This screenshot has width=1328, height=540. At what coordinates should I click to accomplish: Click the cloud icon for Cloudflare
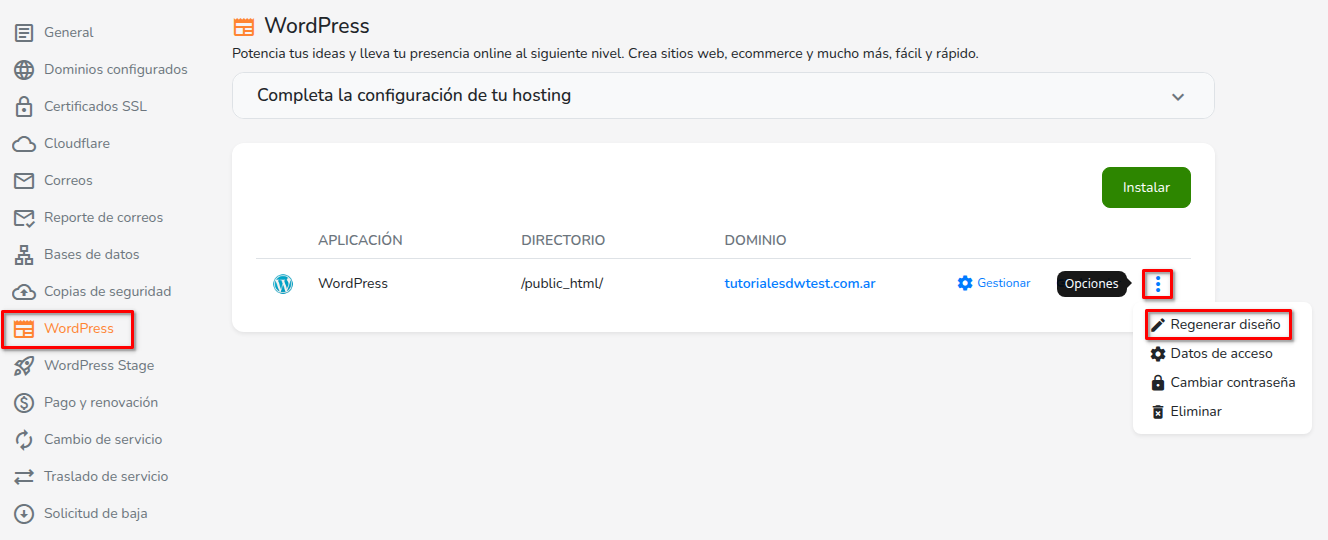pos(24,144)
